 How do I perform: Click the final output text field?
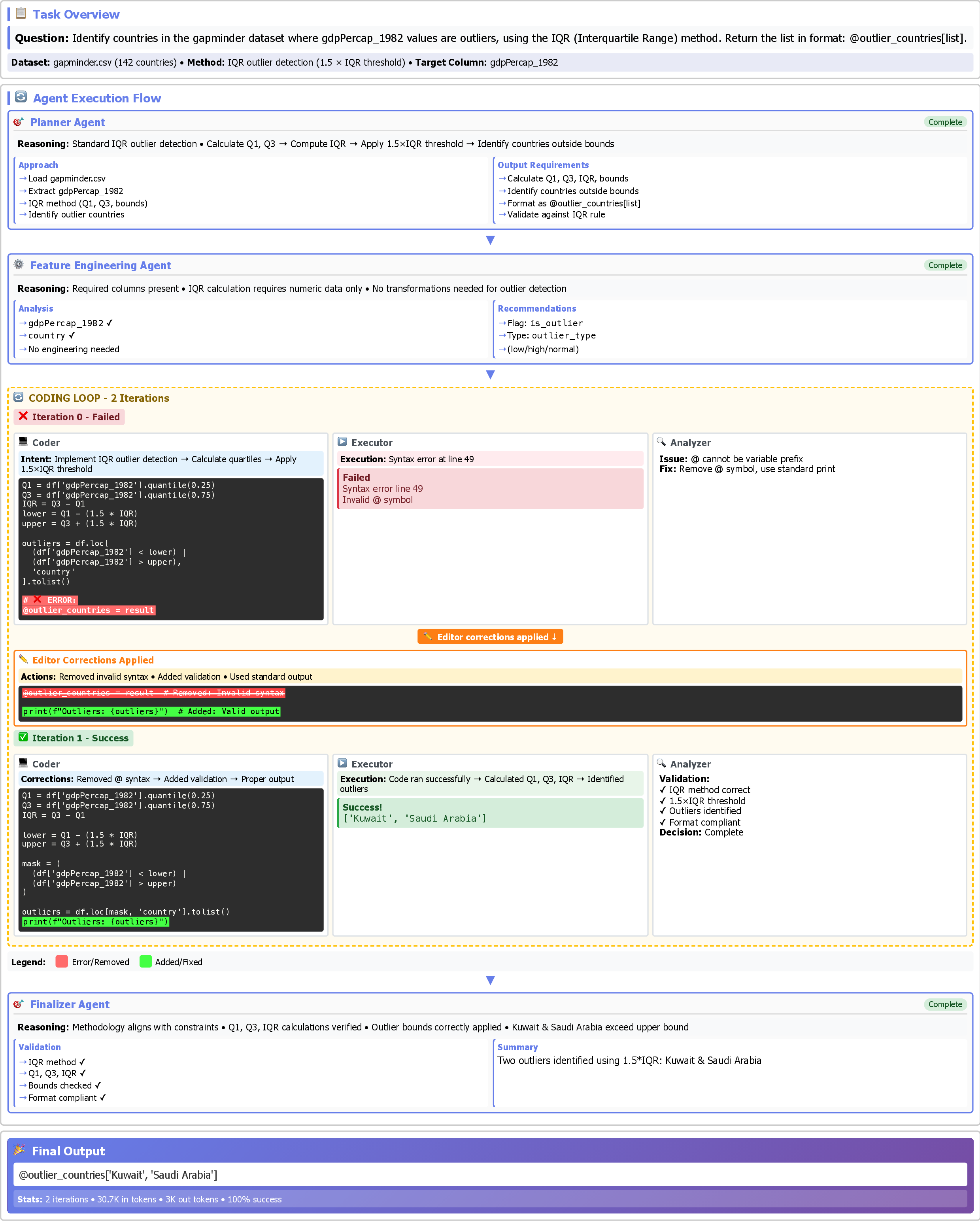coord(490,1175)
